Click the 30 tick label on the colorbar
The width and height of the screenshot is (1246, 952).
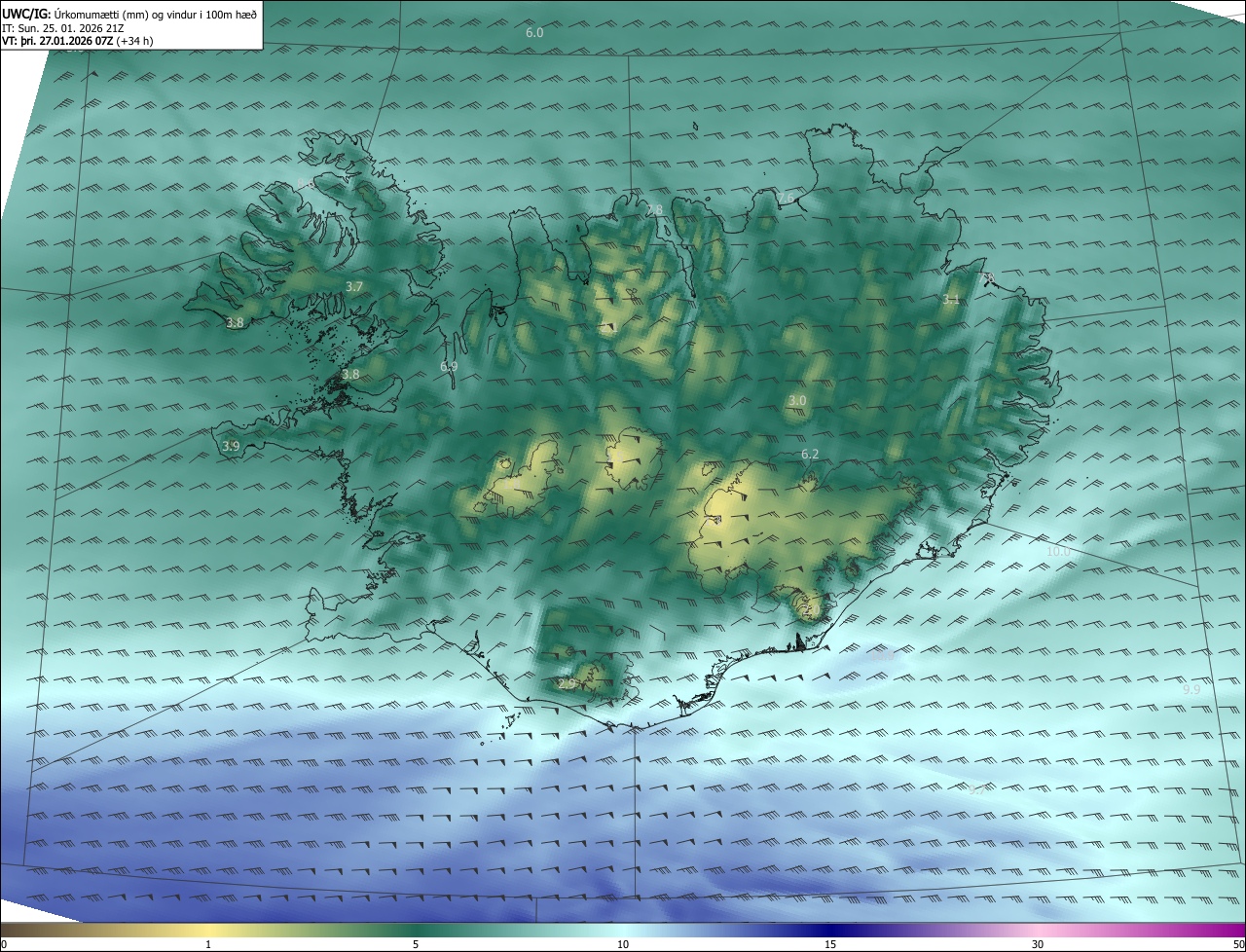(x=1038, y=944)
